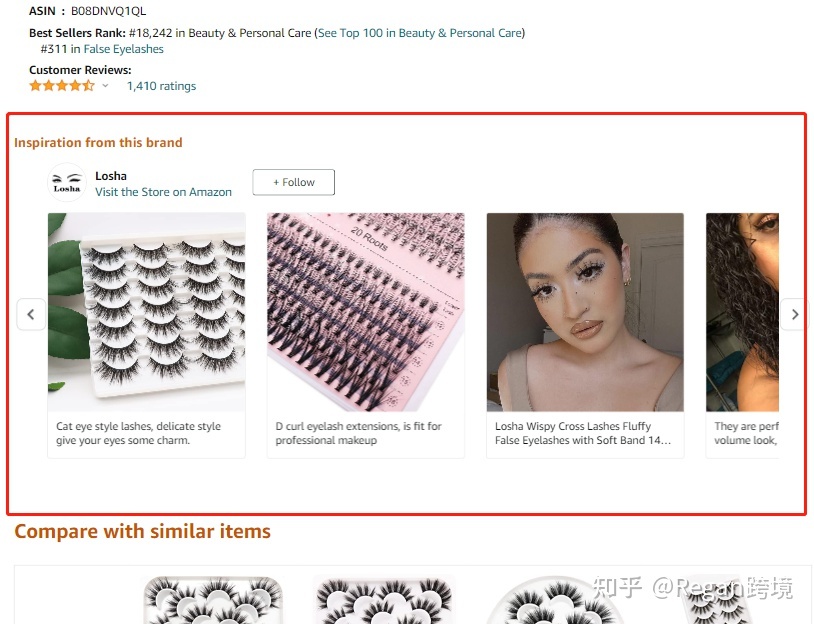The height and width of the screenshot is (624, 814).
Task: Click the previous carousel arrow
Action: (31, 314)
